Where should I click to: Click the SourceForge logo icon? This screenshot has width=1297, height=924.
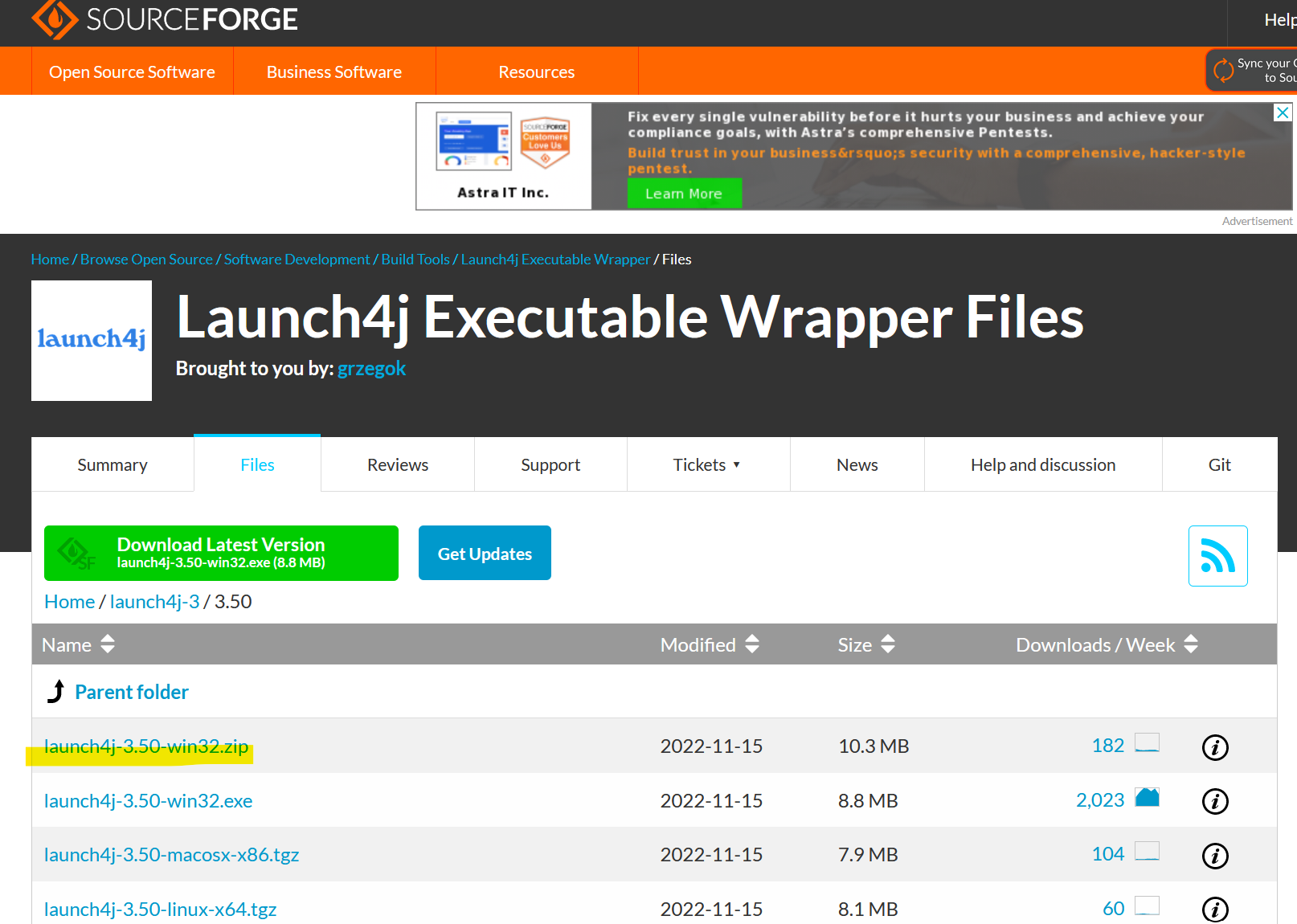[x=55, y=18]
